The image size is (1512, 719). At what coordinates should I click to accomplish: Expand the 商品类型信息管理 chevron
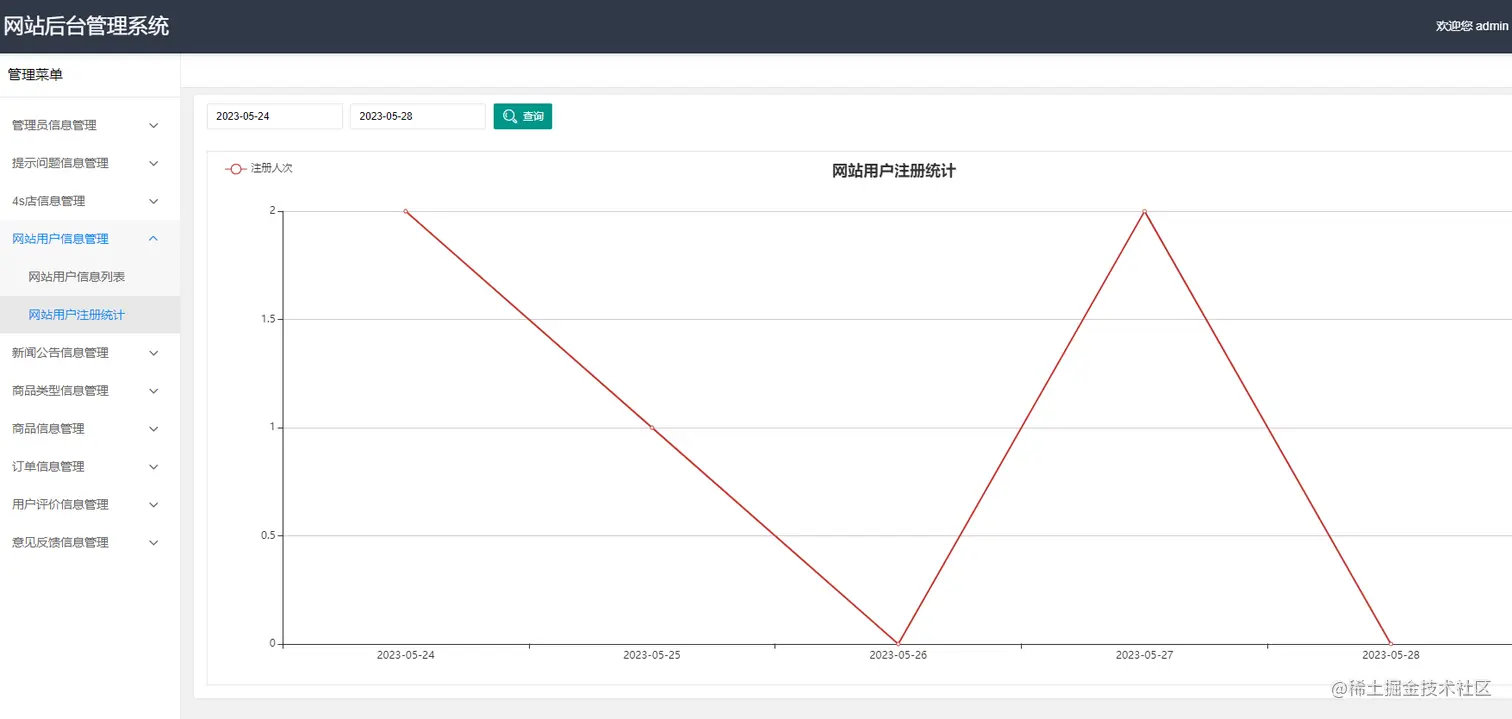click(154, 391)
